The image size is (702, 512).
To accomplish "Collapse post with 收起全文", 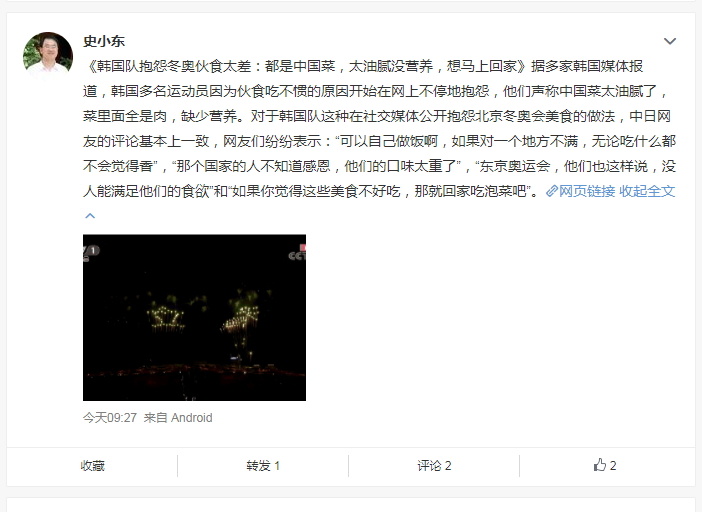I will pos(647,192).
